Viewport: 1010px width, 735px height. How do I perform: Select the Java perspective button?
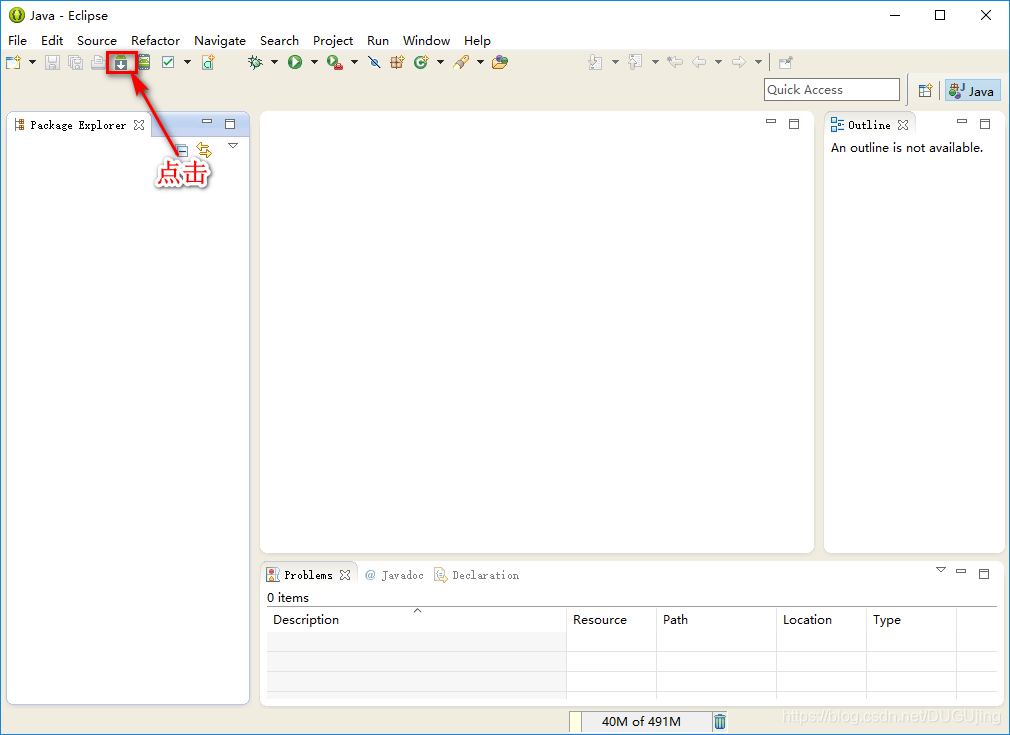coord(973,91)
